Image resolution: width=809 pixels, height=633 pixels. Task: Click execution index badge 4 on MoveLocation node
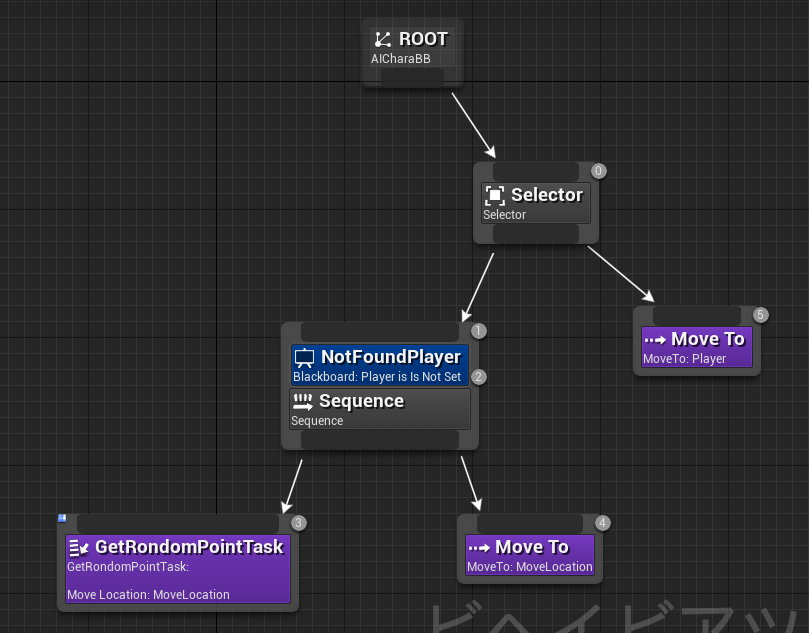tap(602, 523)
